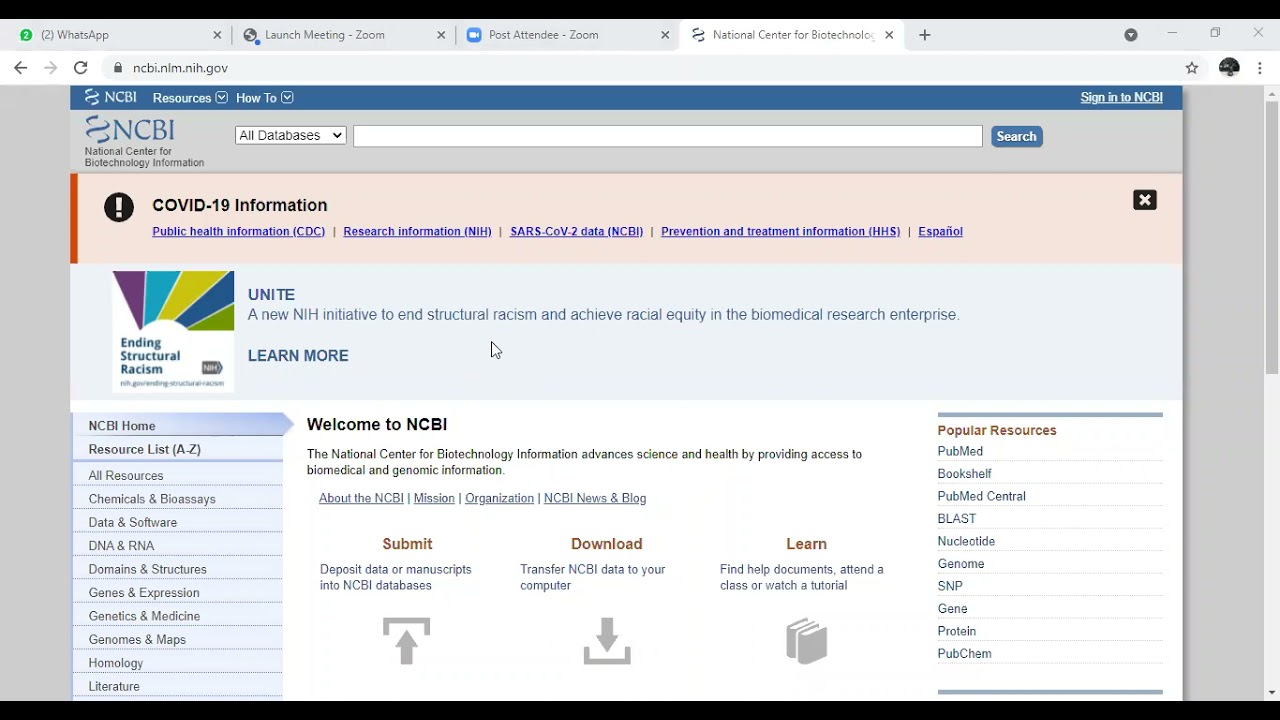The width and height of the screenshot is (1280, 720).
Task: Select NCBI Home in sidebar
Action: (178, 425)
